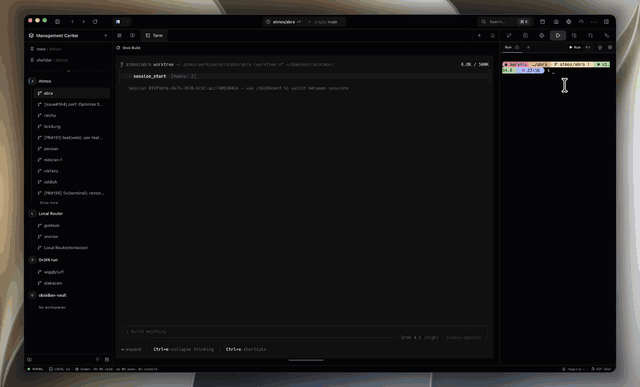Collapse the pinned section chevron
Screen dimensions: 640x387
(69, 71)
